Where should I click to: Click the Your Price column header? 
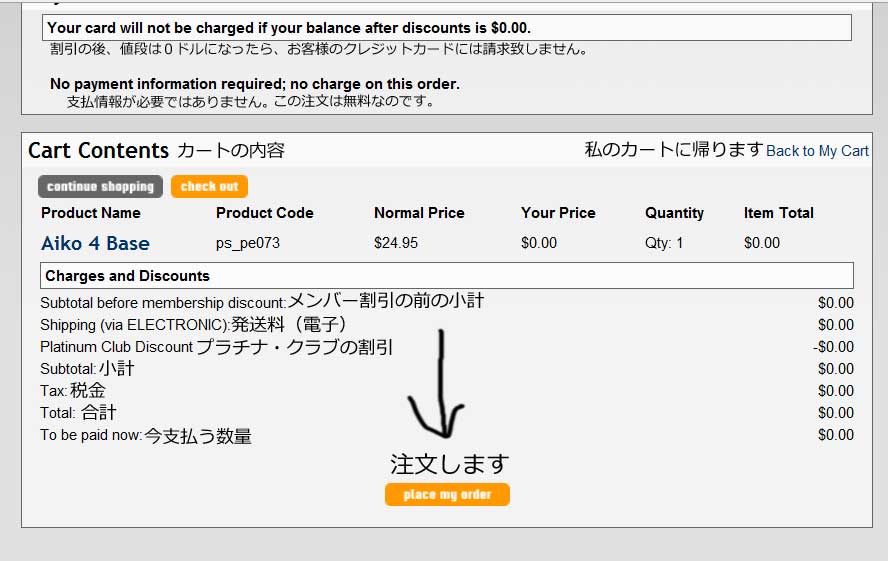coord(558,213)
